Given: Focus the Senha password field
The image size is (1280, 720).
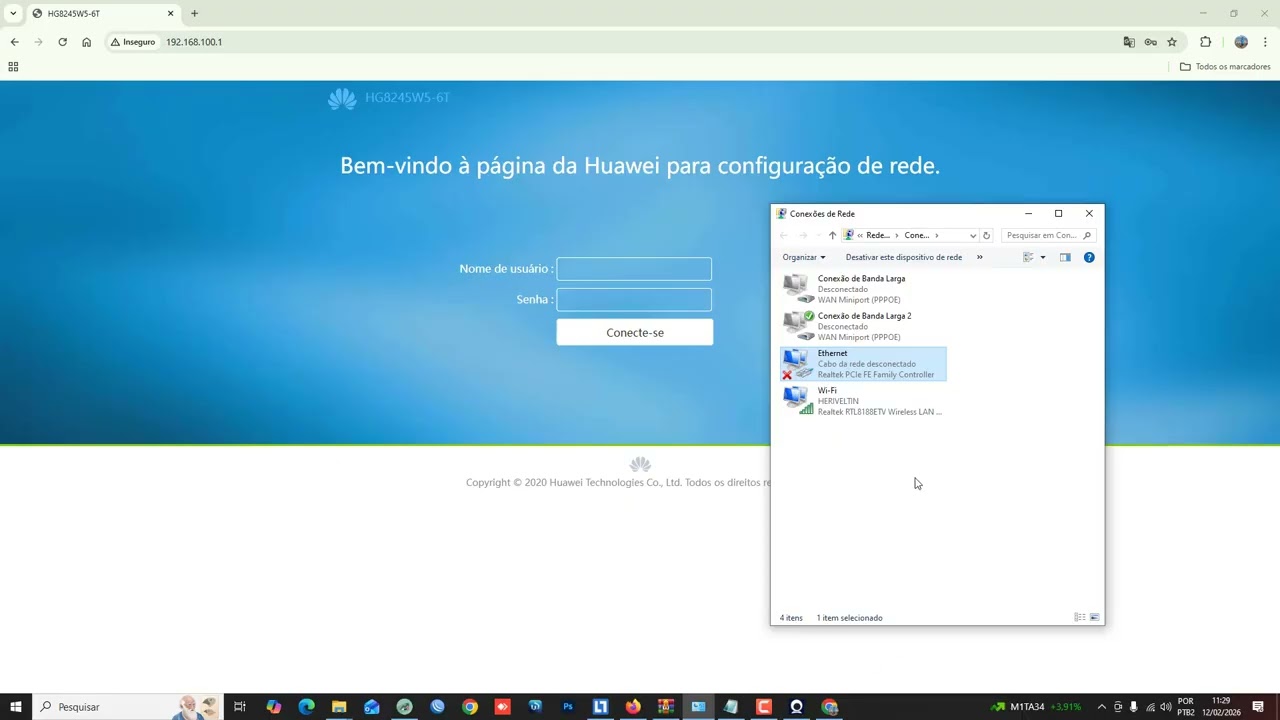Looking at the screenshot, I should coord(634,300).
